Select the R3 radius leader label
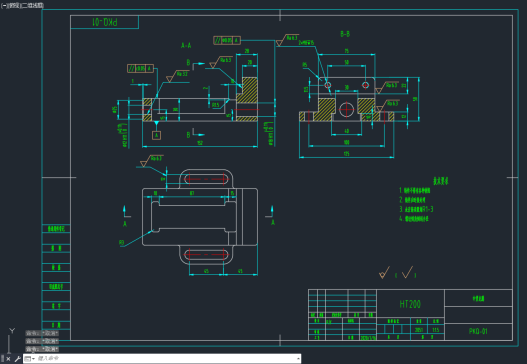Screen dimensions: 527x364 [122, 242]
